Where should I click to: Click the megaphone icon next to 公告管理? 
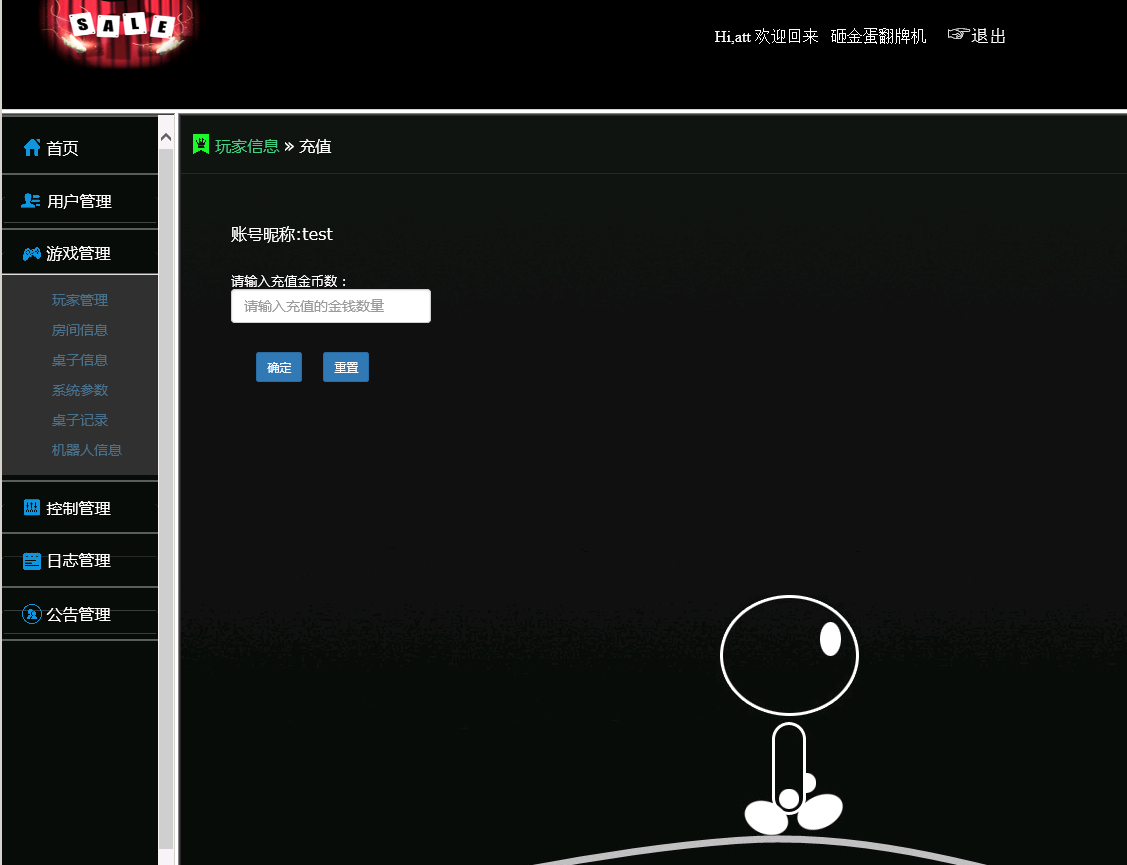pyautogui.click(x=31, y=614)
